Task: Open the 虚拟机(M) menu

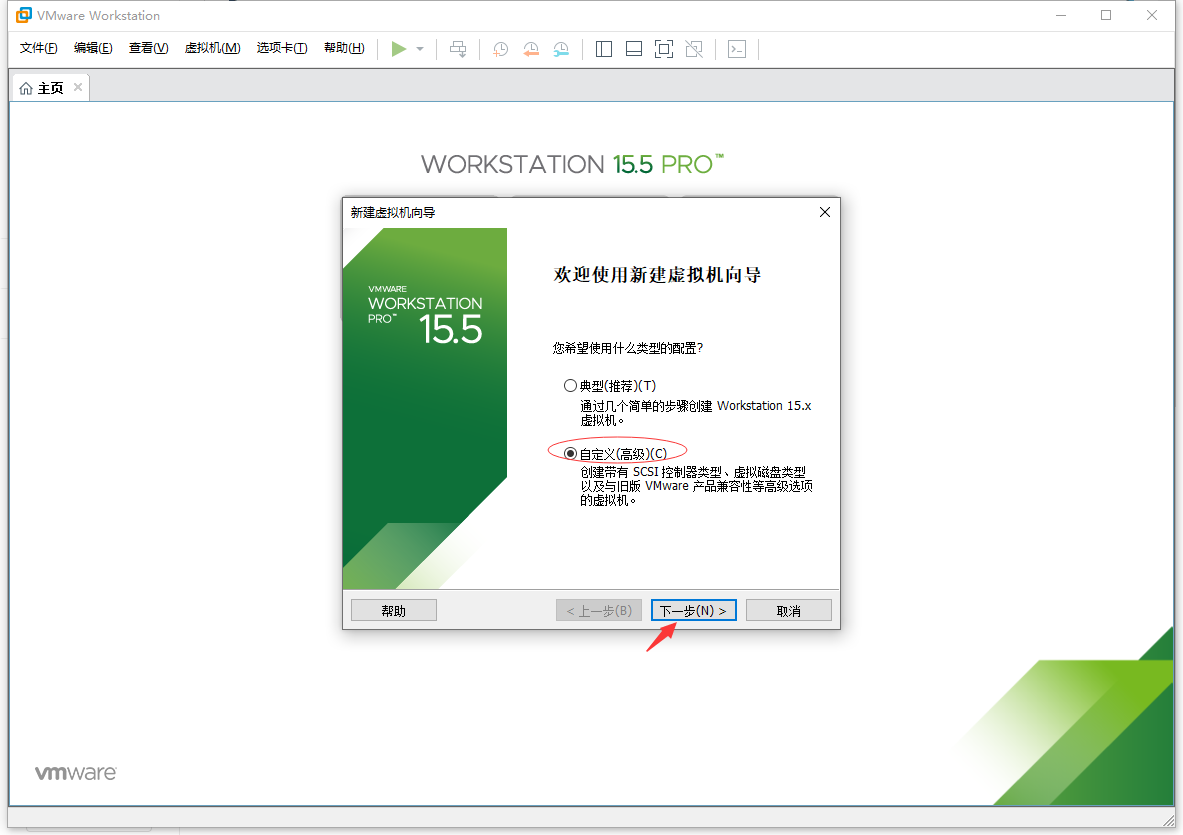Action: (212, 48)
